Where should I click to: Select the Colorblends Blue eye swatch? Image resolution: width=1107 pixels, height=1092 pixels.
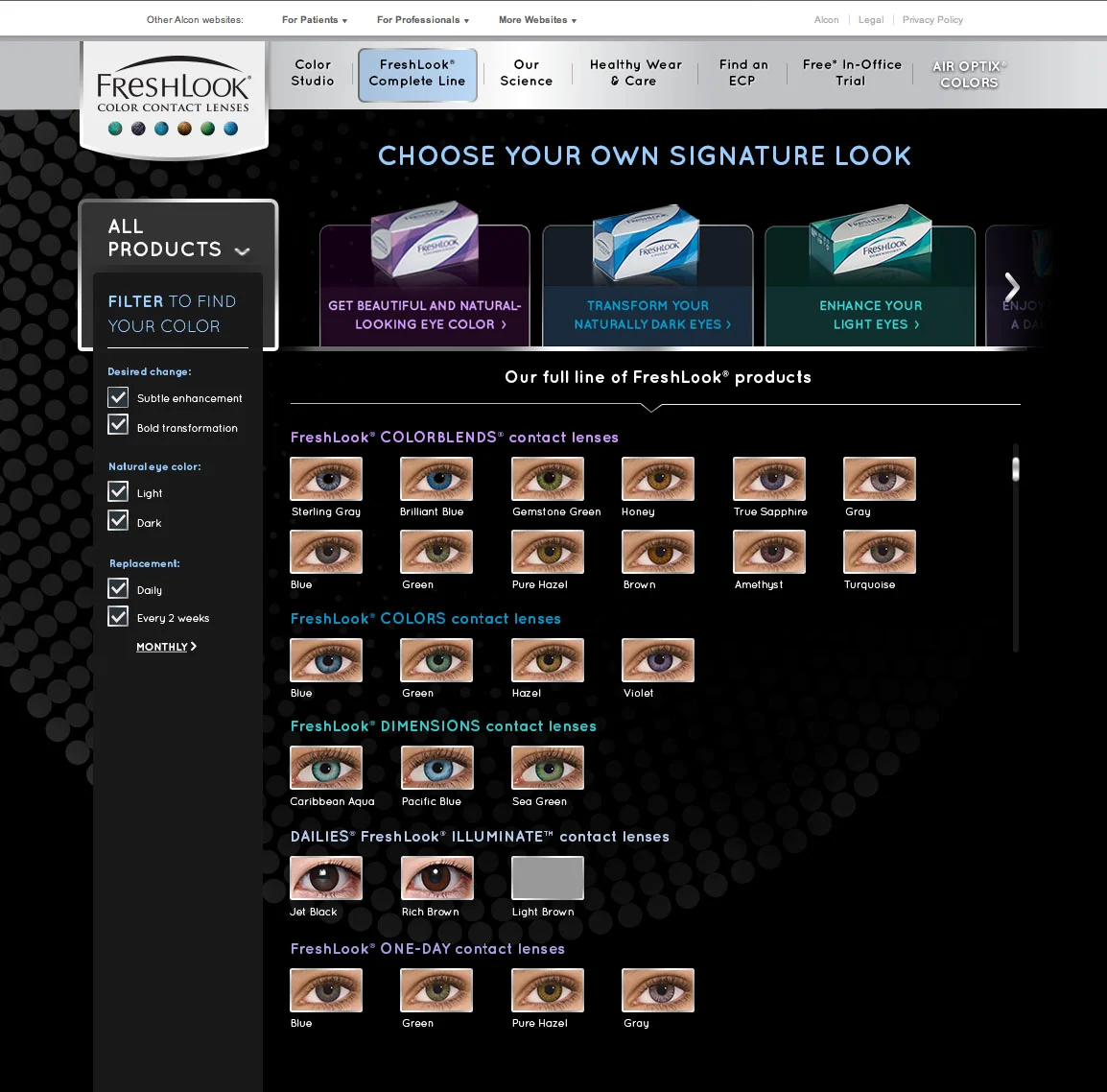(x=326, y=552)
